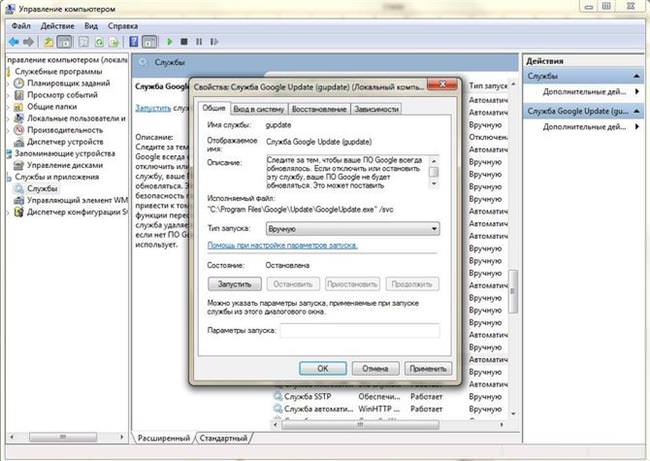Click the OK button
The image size is (650, 461).
coord(323,368)
